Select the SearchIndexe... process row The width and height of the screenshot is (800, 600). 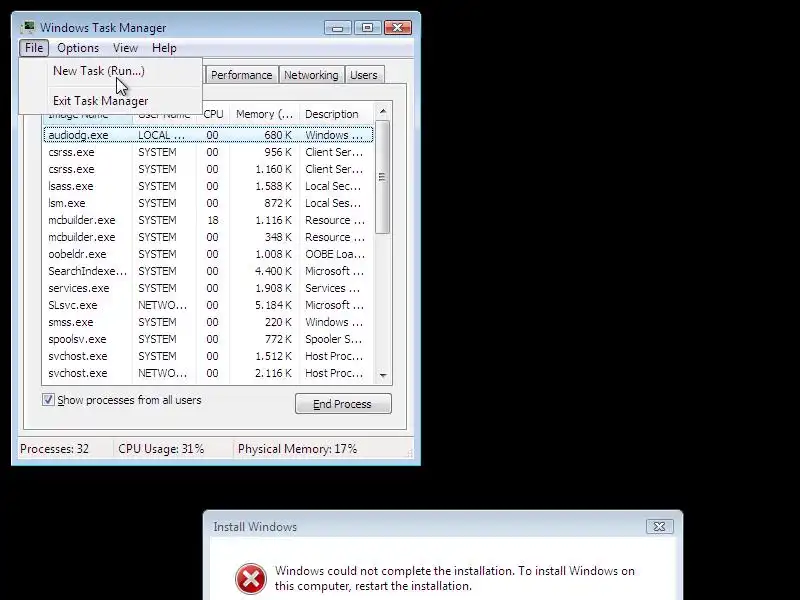[x=208, y=271]
